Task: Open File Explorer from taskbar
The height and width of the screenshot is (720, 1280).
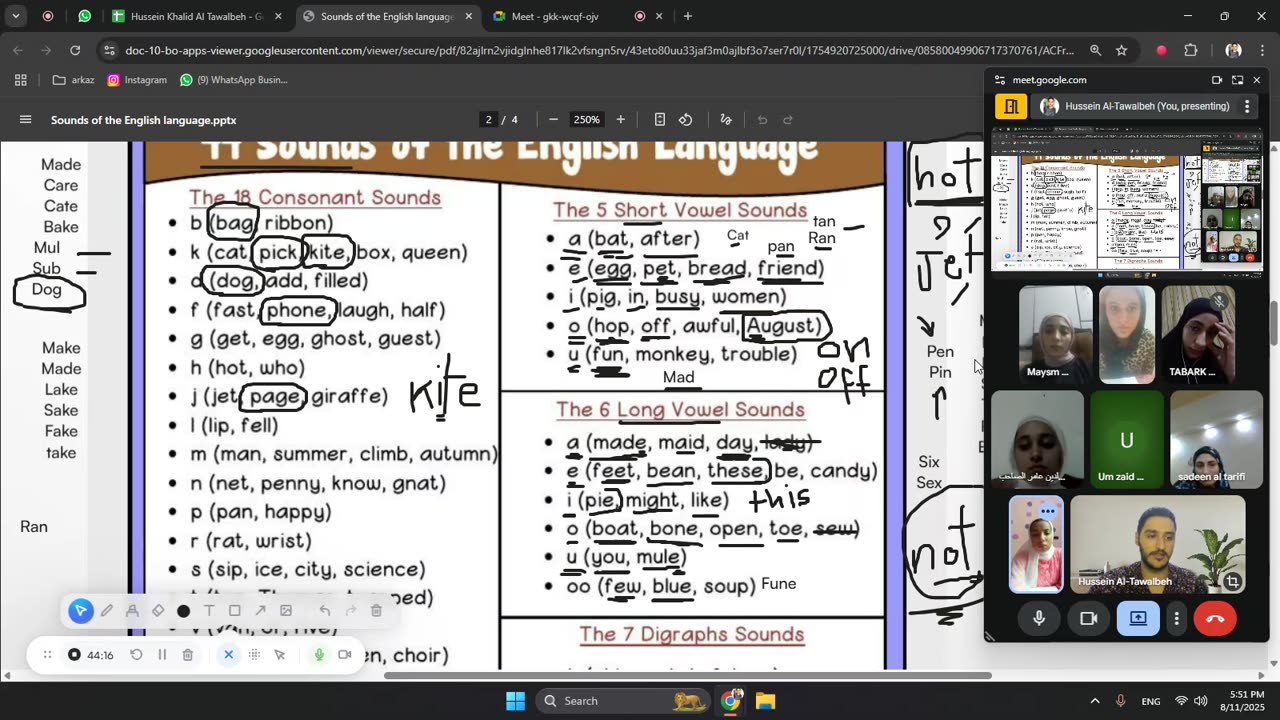Action: tap(765, 701)
